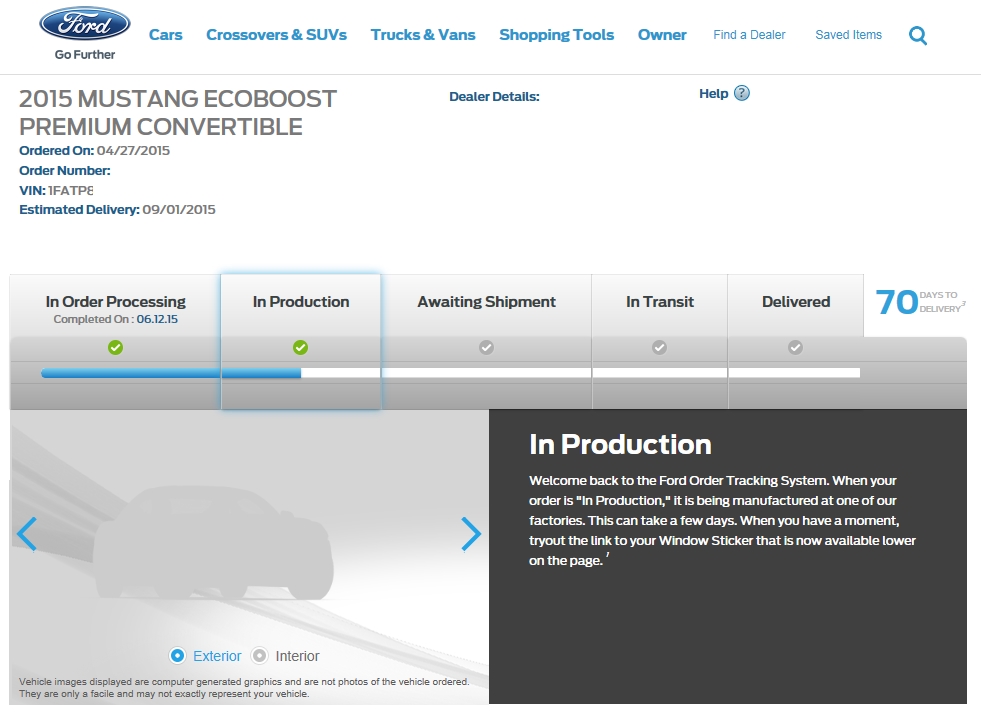Show previous vehicle image with left arrow
This screenshot has width=981, height=712.
point(27,534)
